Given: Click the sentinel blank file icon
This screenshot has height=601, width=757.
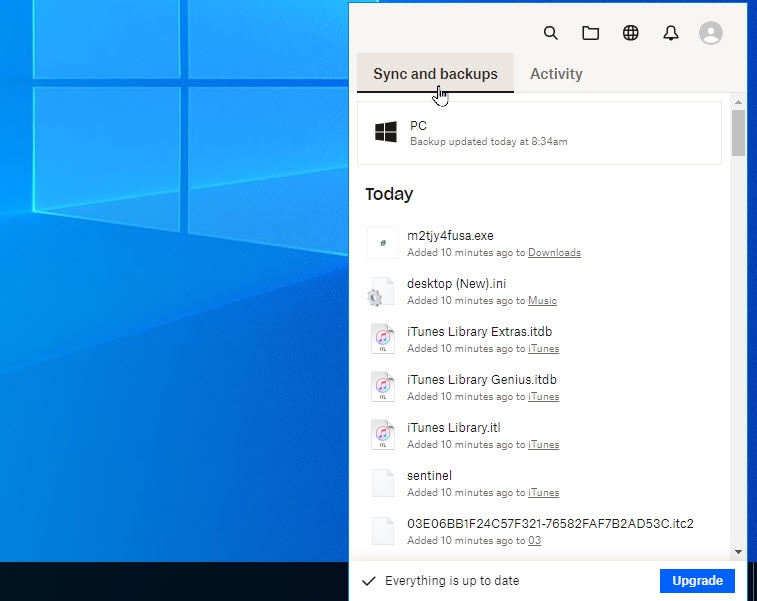Looking at the screenshot, I should [383, 483].
